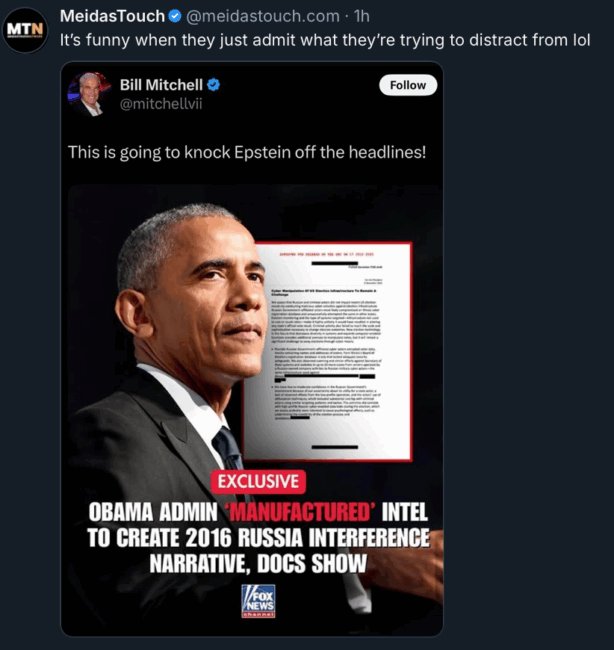Click the red 'MANUFACTURED' word in headline
The width and height of the screenshot is (614, 650).
pyautogui.click(x=300, y=512)
